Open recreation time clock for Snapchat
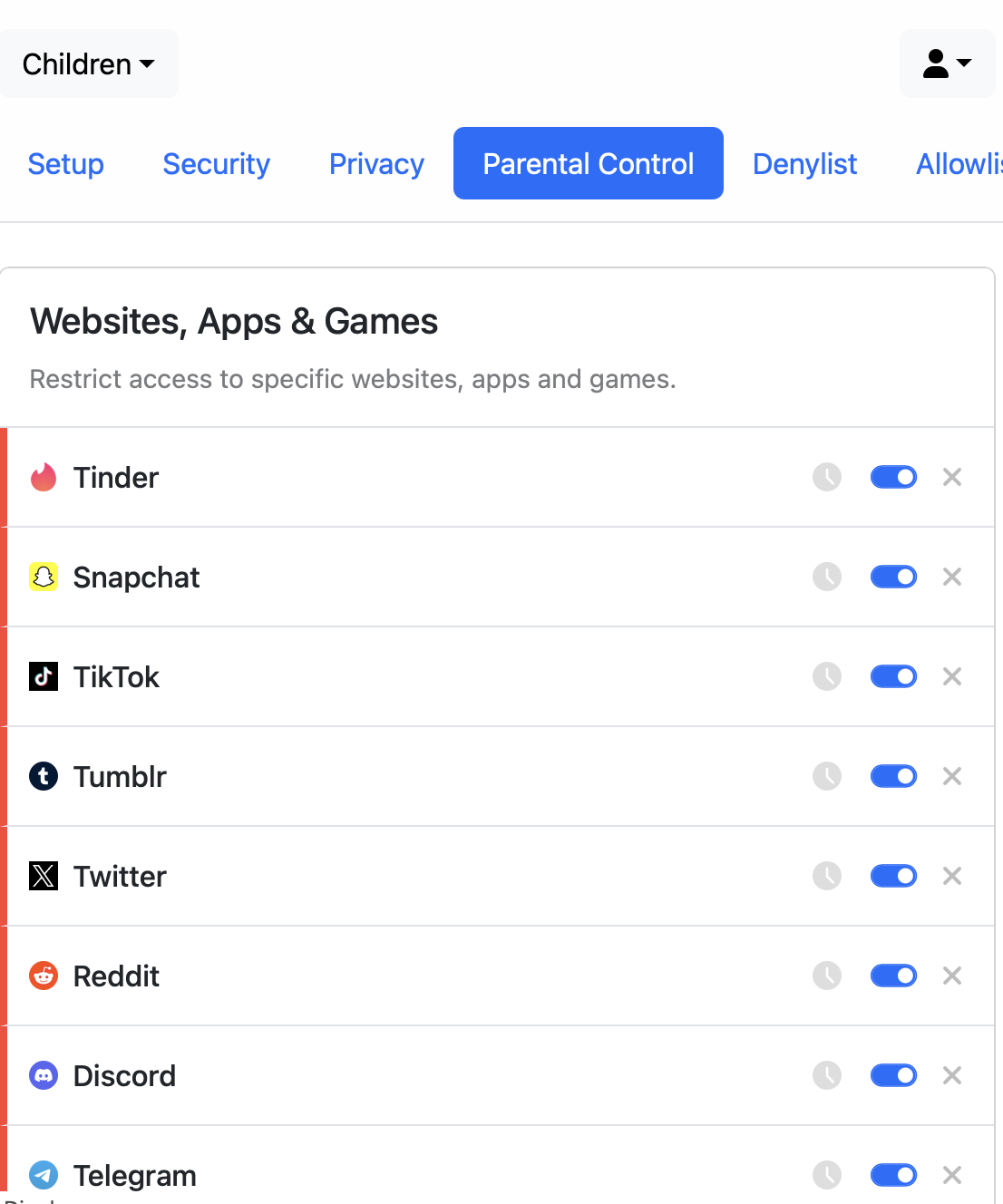This screenshot has height=1204, width=1003. point(826,577)
